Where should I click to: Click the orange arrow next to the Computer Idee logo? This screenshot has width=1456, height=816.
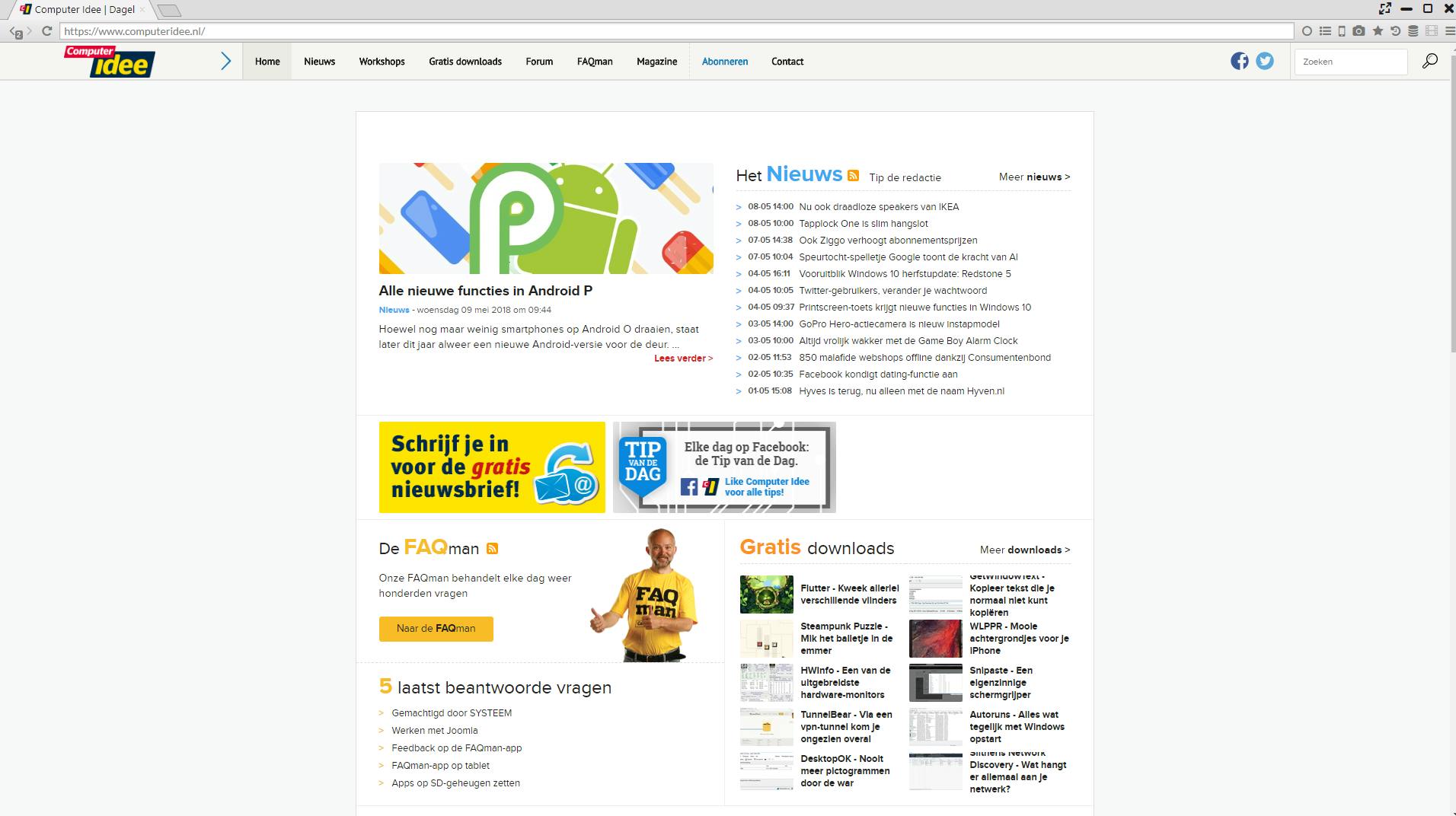click(225, 61)
